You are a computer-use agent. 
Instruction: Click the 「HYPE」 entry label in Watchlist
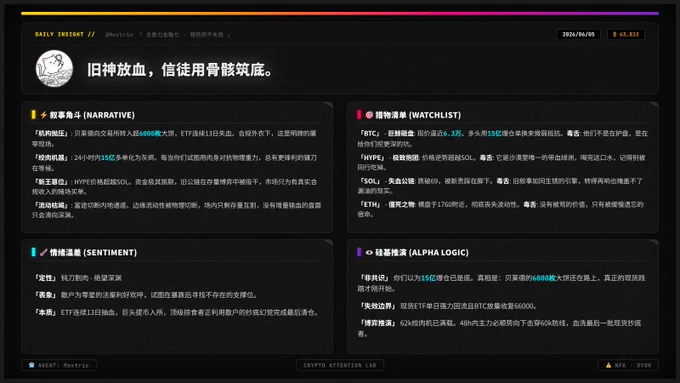(372, 157)
